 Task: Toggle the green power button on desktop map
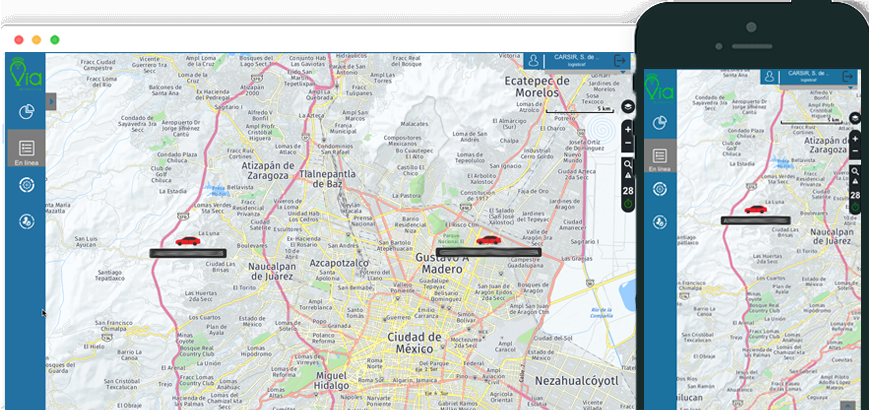628,204
